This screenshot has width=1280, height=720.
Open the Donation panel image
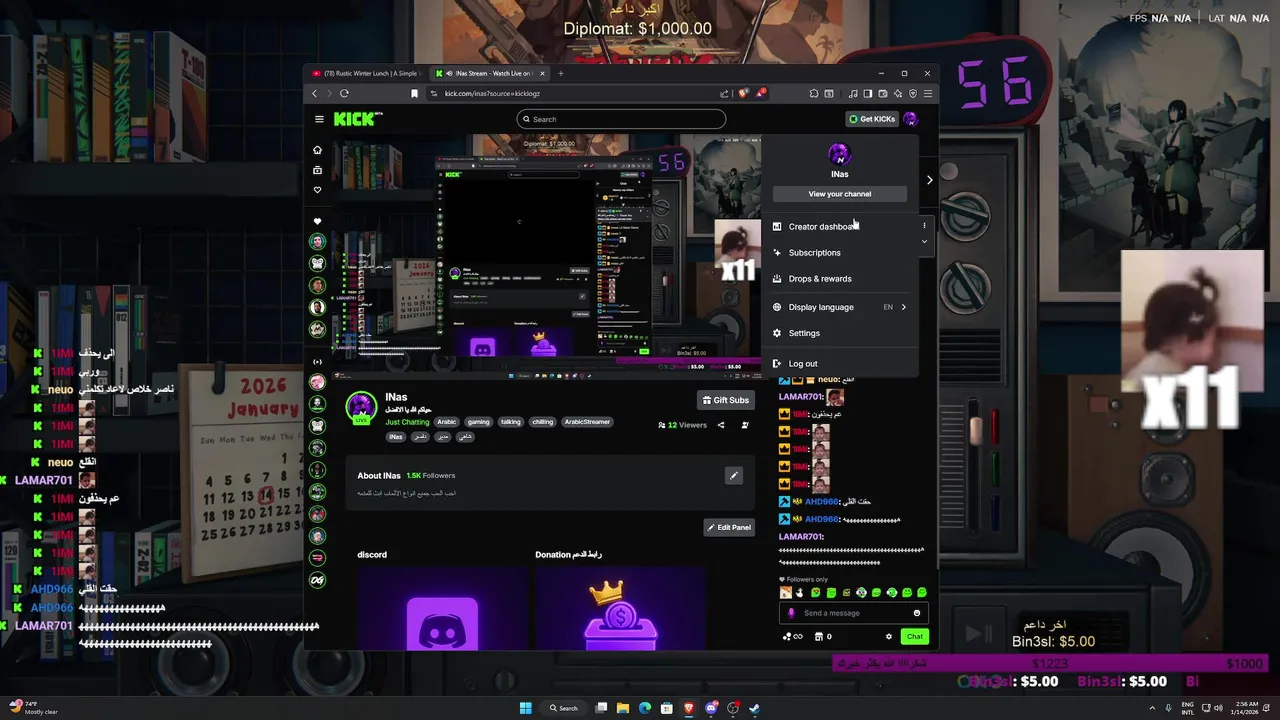pyautogui.click(x=621, y=607)
